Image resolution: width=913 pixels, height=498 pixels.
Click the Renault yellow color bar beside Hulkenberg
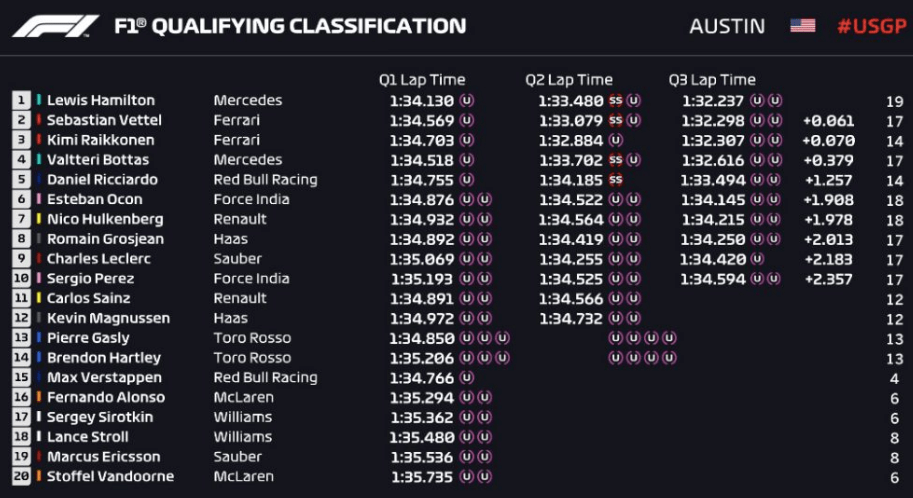[39, 219]
